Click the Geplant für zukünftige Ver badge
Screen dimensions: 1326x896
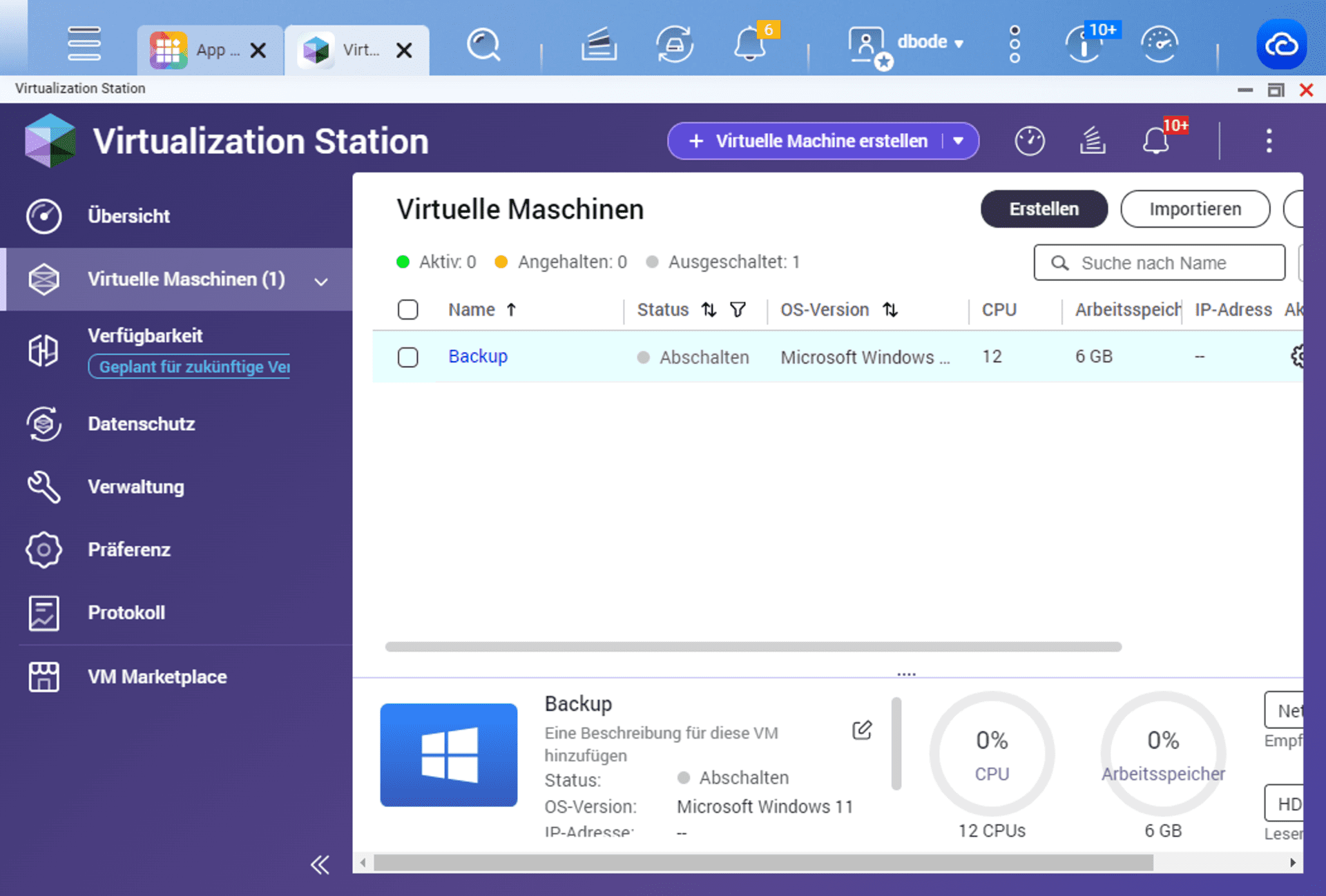pyautogui.click(x=189, y=367)
